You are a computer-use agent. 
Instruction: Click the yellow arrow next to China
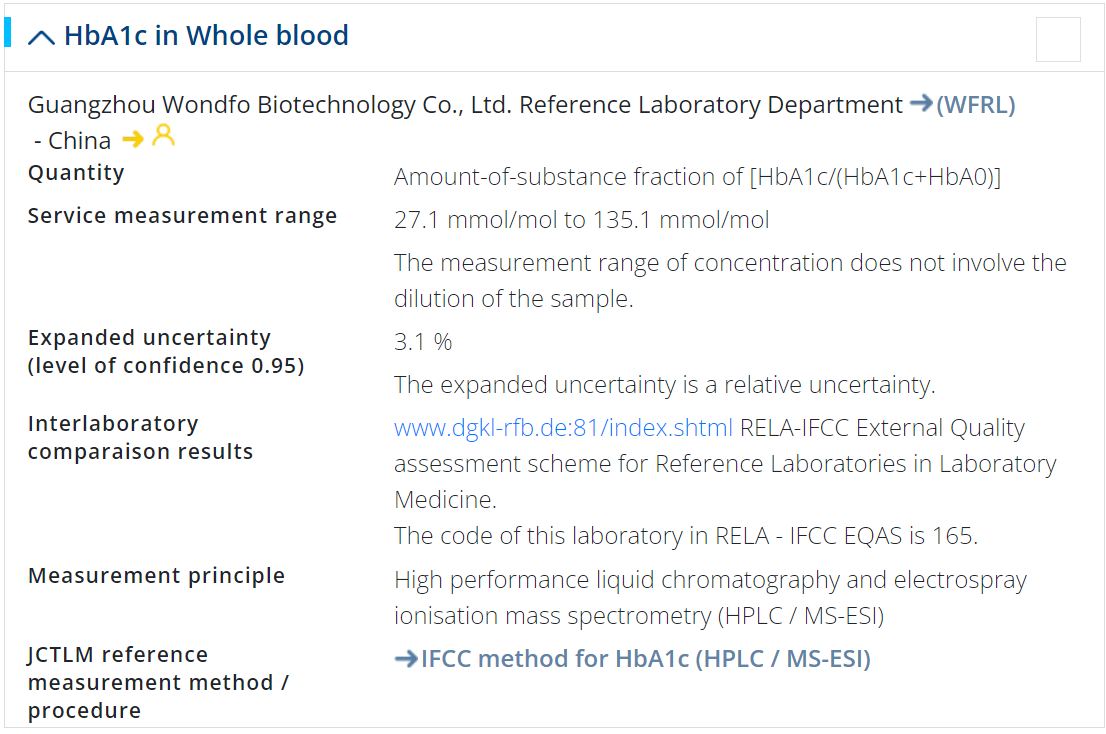click(132, 139)
